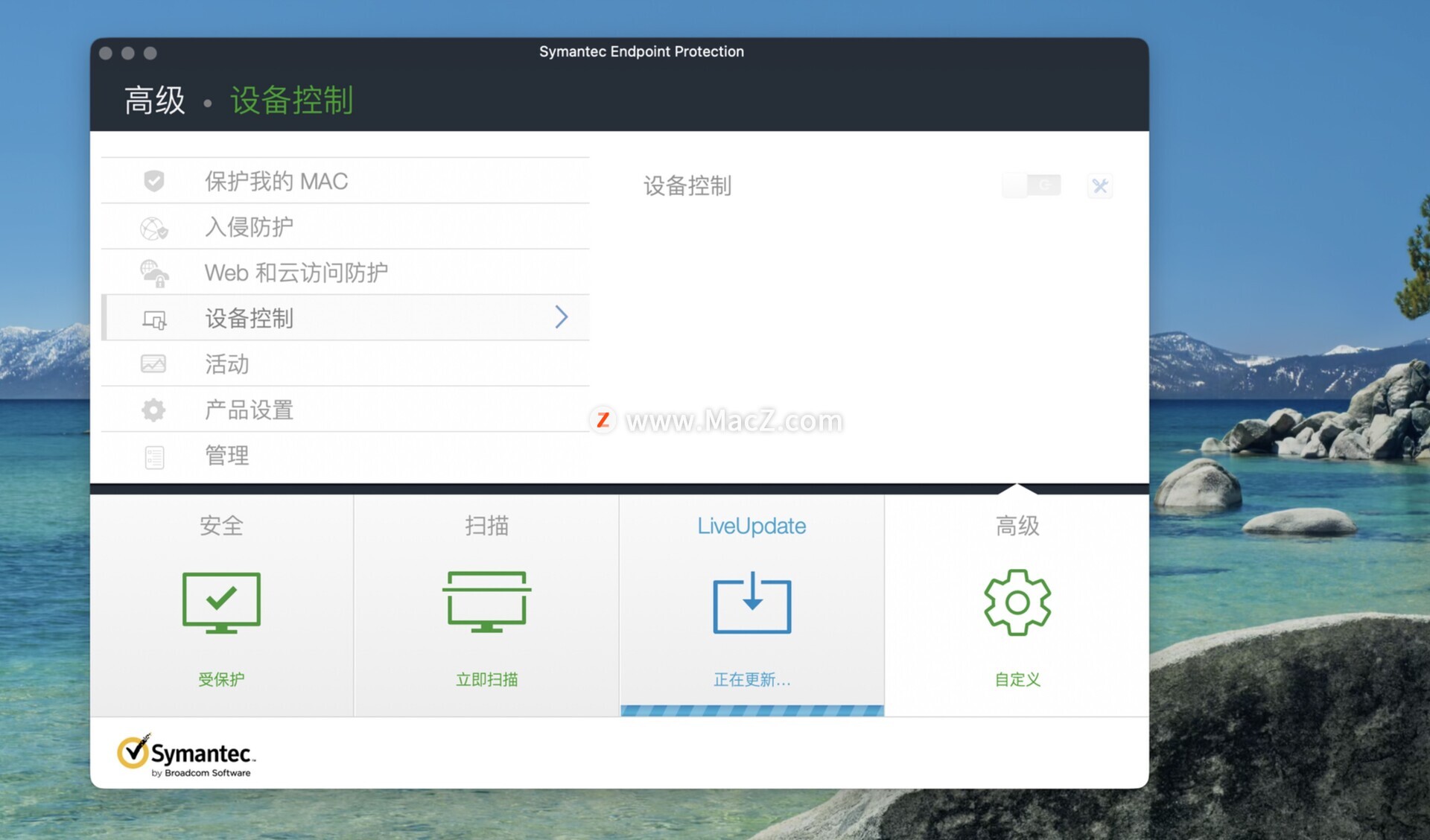
Task: Click the globe icon for 入侵防护
Action: pos(154,228)
